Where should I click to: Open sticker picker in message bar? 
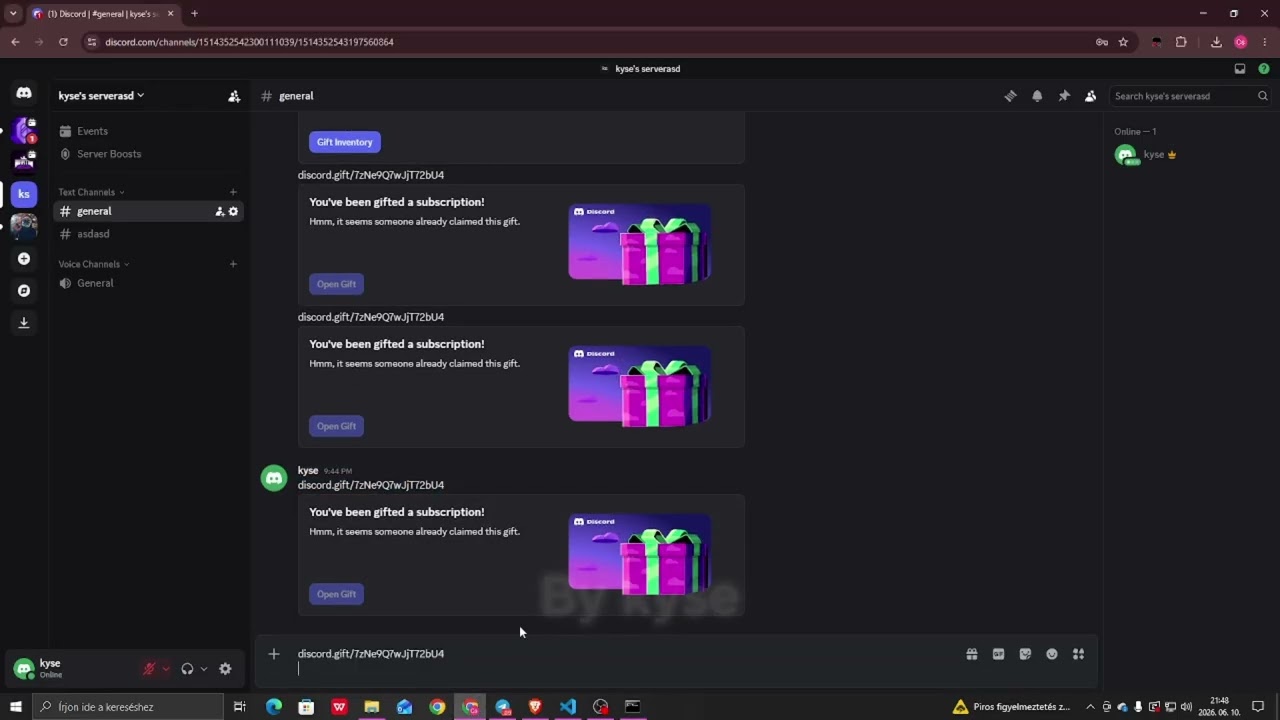pyautogui.click(x=1025, y=654)
